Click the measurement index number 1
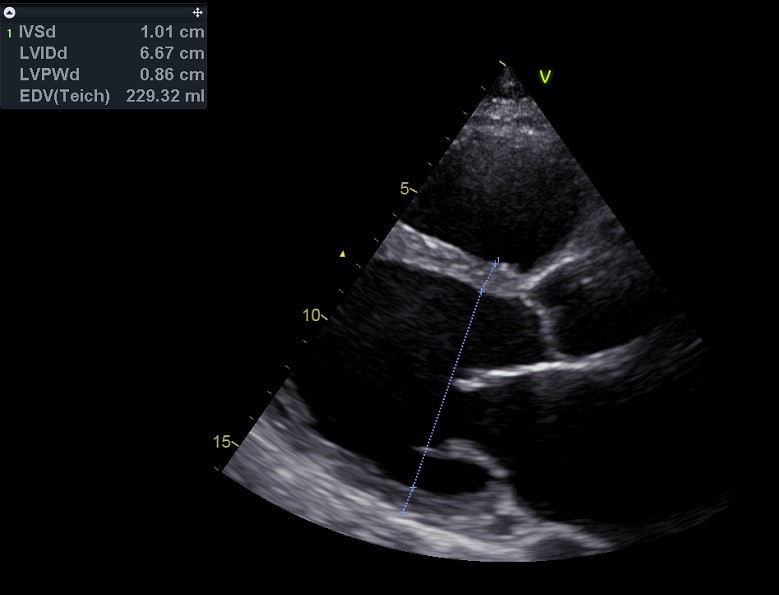 coord(9,34)
